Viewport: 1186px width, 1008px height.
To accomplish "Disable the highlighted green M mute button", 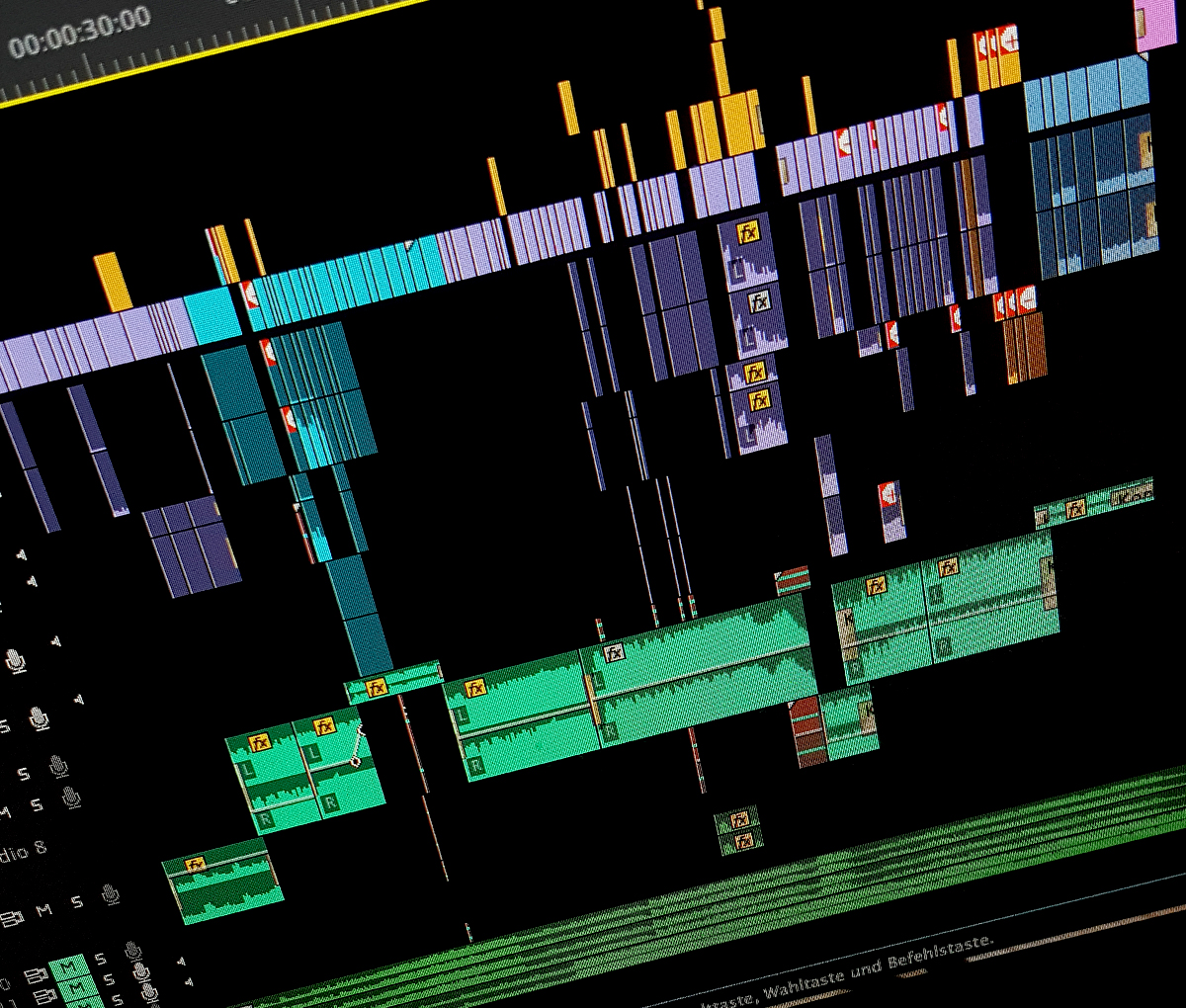I will tap(67, 966).
